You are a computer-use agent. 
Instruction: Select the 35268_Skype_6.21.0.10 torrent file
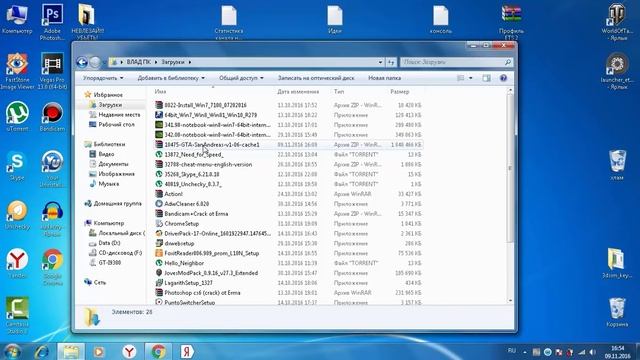[x=192, y=174]
